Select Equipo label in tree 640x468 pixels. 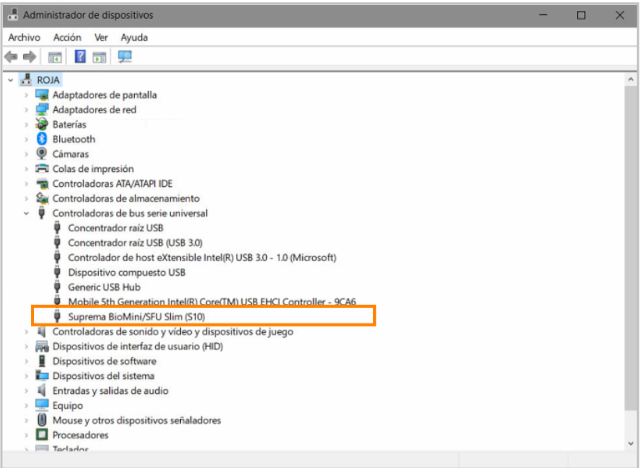click(68, 406)
